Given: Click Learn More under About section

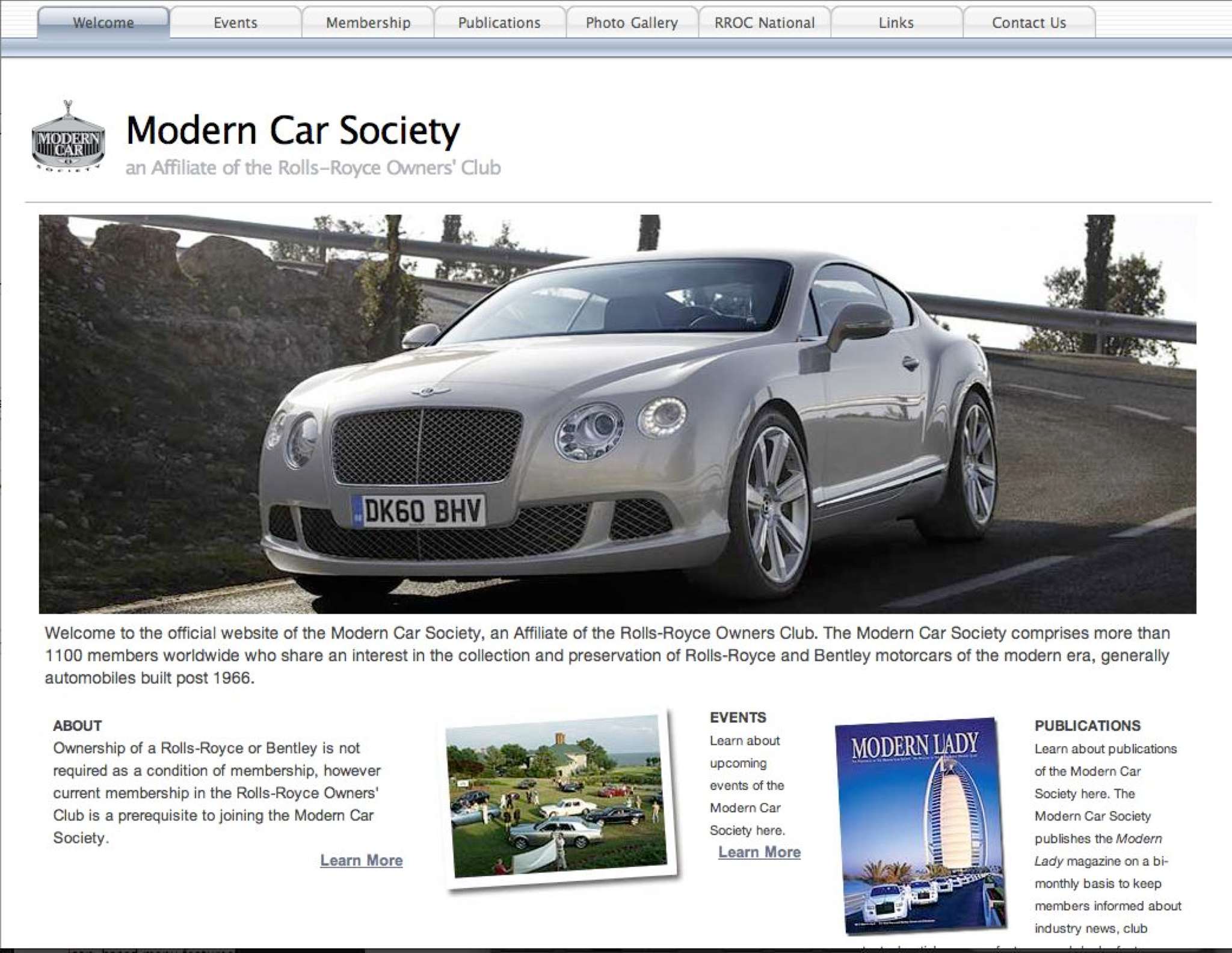Looking at the screenshot, I should [x=361, y=860].
